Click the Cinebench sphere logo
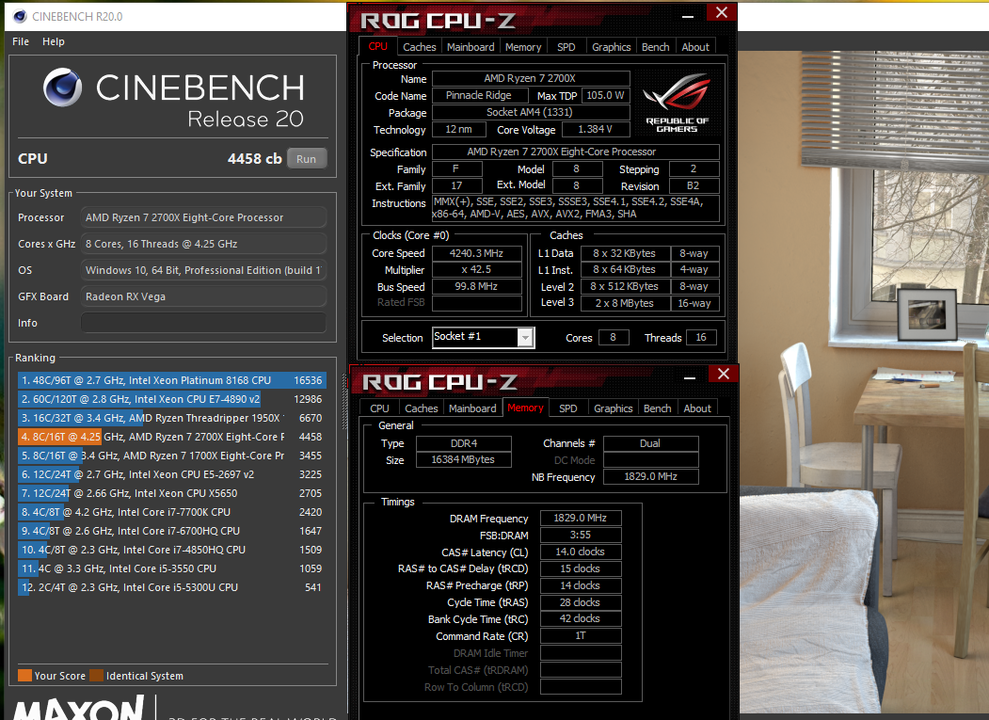 click(62, 87)
